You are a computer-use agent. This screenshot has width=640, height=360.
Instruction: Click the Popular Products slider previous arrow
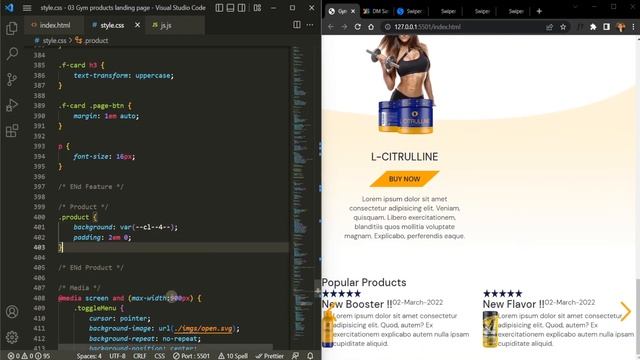(x=329, y=311)
